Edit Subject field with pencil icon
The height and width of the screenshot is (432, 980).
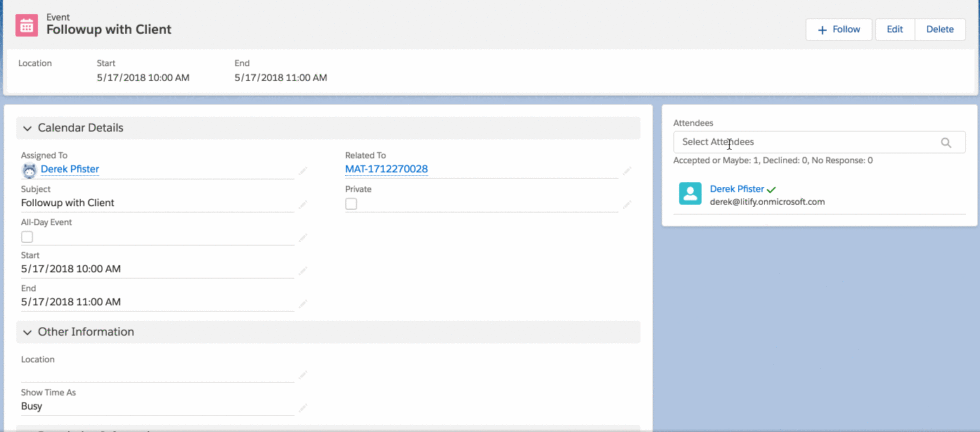pos(302,204)
